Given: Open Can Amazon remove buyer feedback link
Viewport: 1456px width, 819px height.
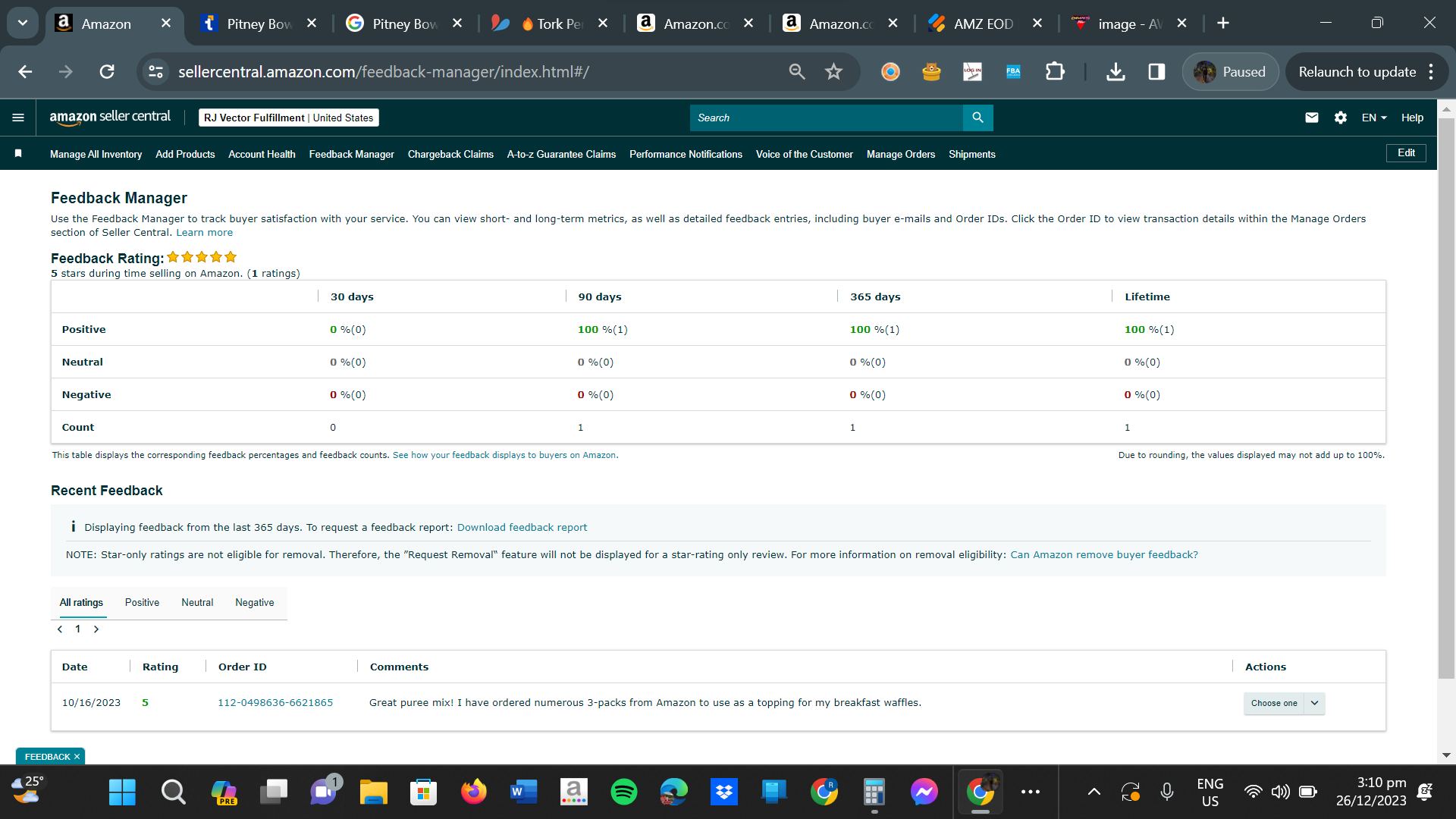Looking at the screenshot, I should tap(1104, 555).
